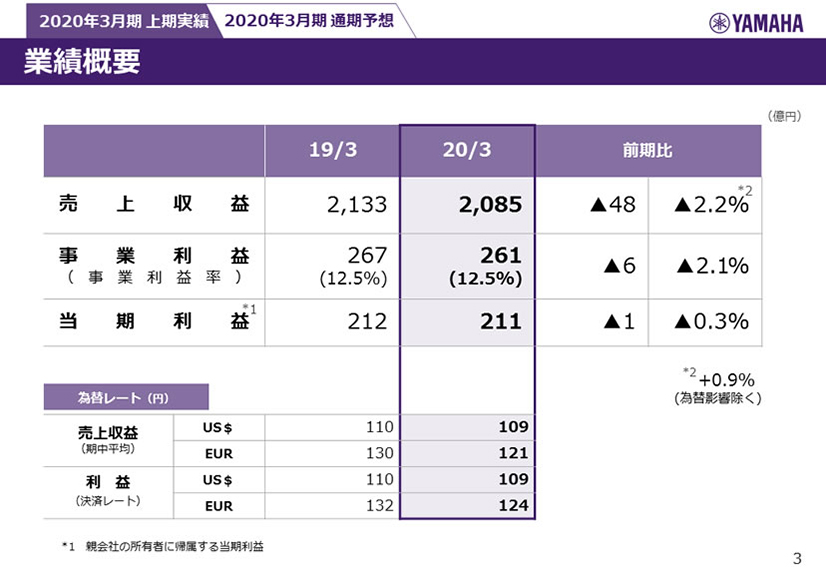Screen dimensions: 826x572
Task: Select the 121 EUR sales rate cell
Action: pos(513,454)
